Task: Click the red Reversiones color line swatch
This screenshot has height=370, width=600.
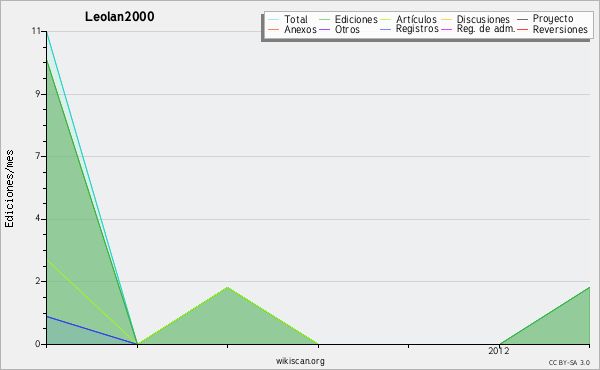Action: point(522,29)
